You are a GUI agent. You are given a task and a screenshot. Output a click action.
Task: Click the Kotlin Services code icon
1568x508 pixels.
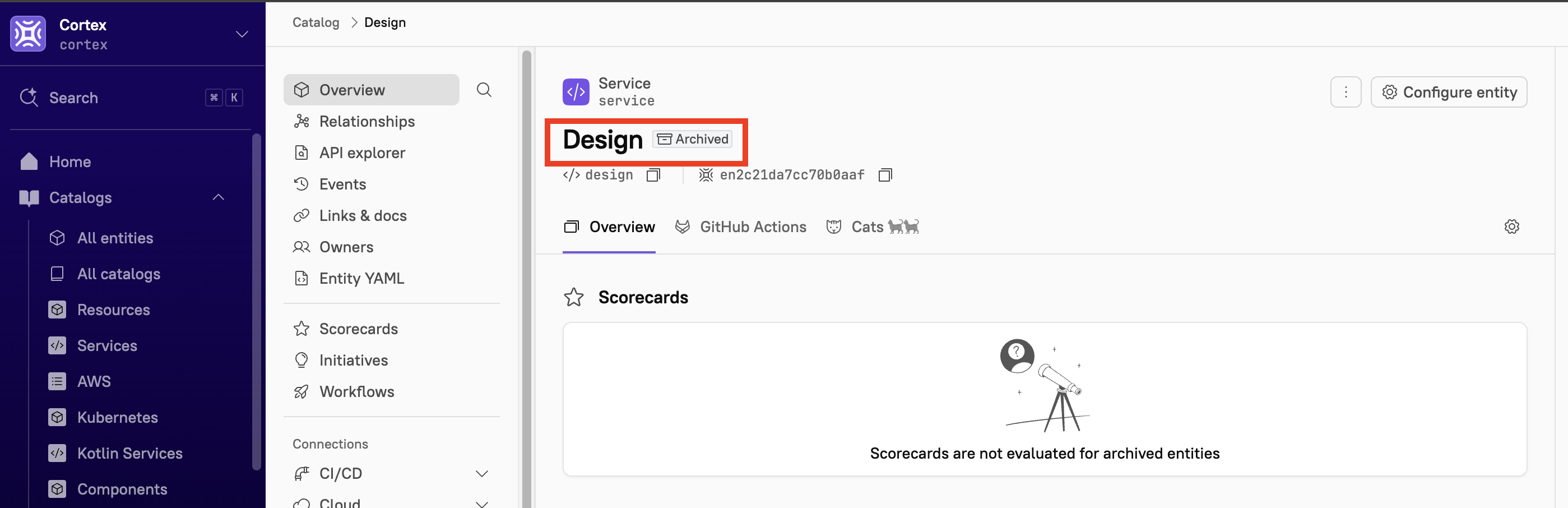[x=57, y=453]
